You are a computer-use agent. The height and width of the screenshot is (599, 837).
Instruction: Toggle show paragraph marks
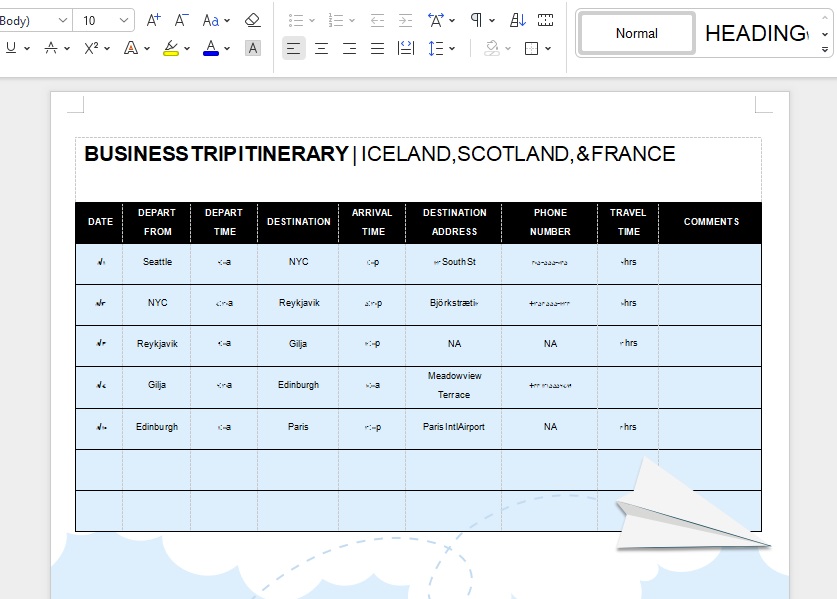point(477,20)
